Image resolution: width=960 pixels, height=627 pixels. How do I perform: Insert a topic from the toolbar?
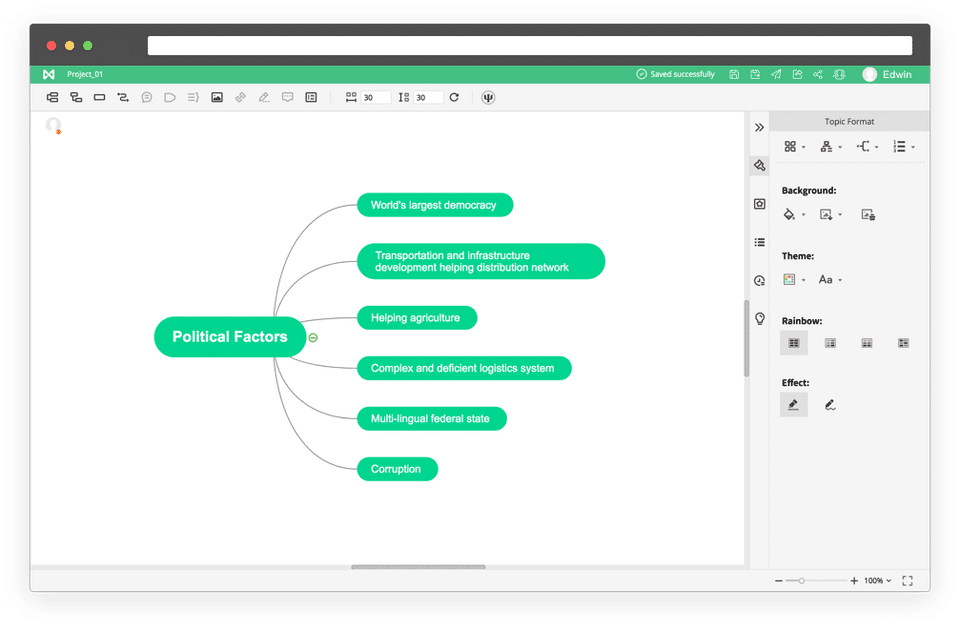pyautogui.click(x=53, y=97)
